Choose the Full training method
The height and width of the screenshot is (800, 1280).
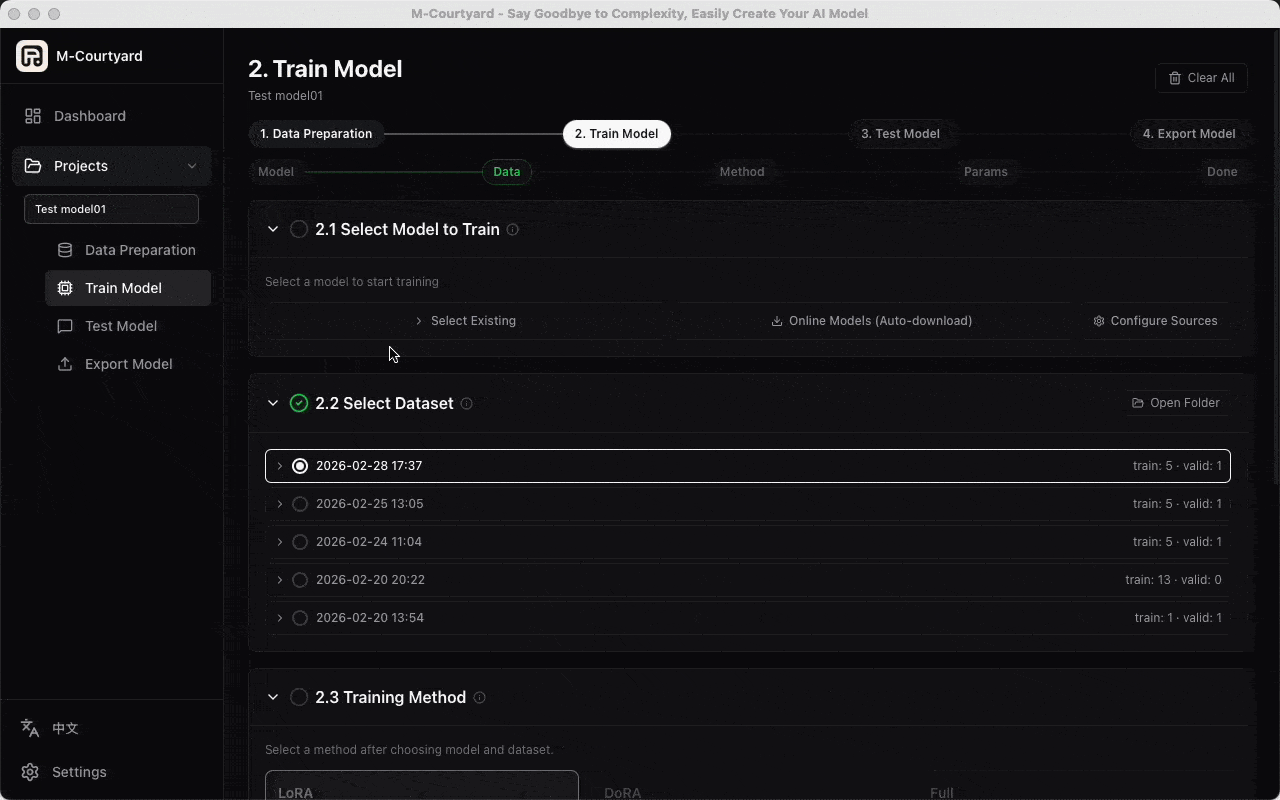tap(1074, 786)
